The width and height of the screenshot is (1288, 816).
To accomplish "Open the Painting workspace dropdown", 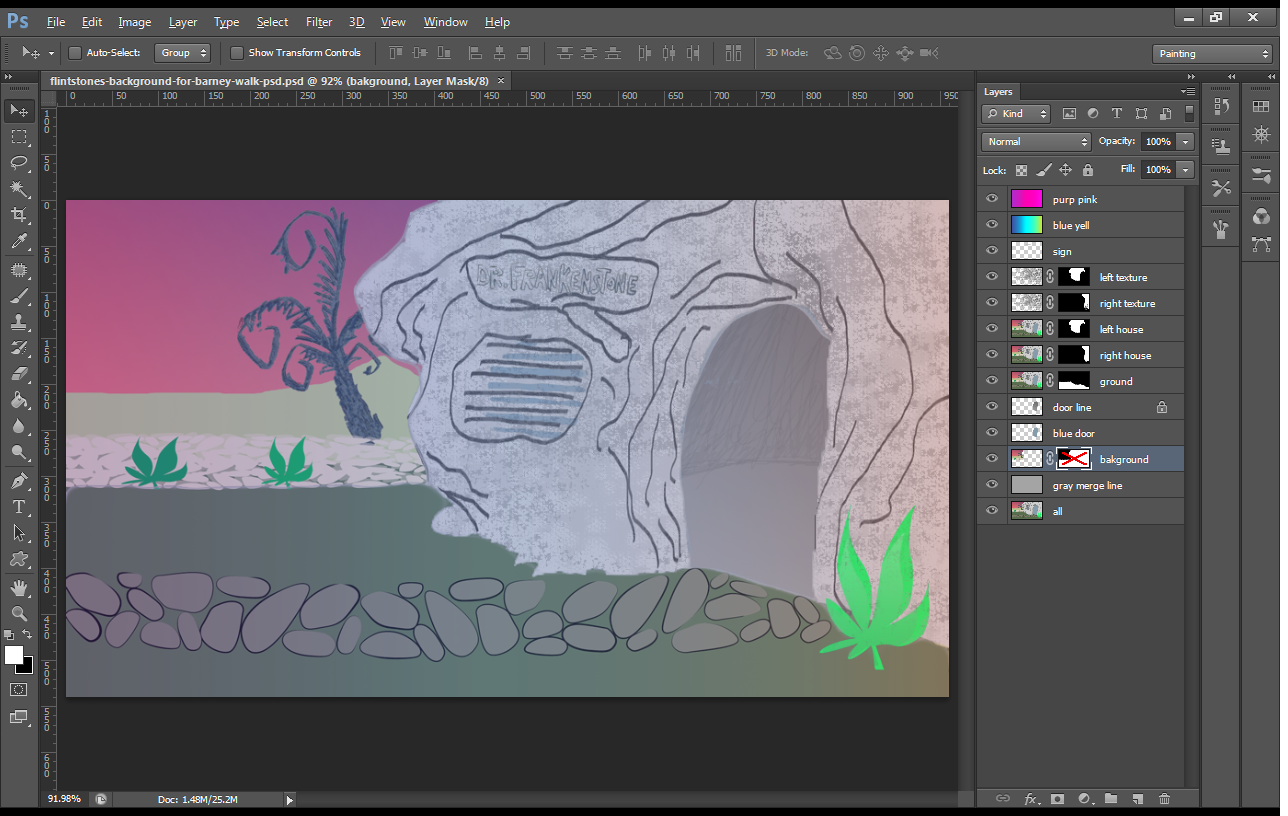I will (x=1212, y=54).
